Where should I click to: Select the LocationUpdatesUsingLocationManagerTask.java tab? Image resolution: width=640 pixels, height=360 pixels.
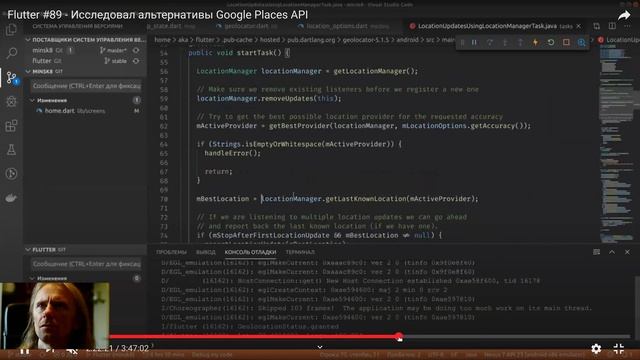[487, 26]
